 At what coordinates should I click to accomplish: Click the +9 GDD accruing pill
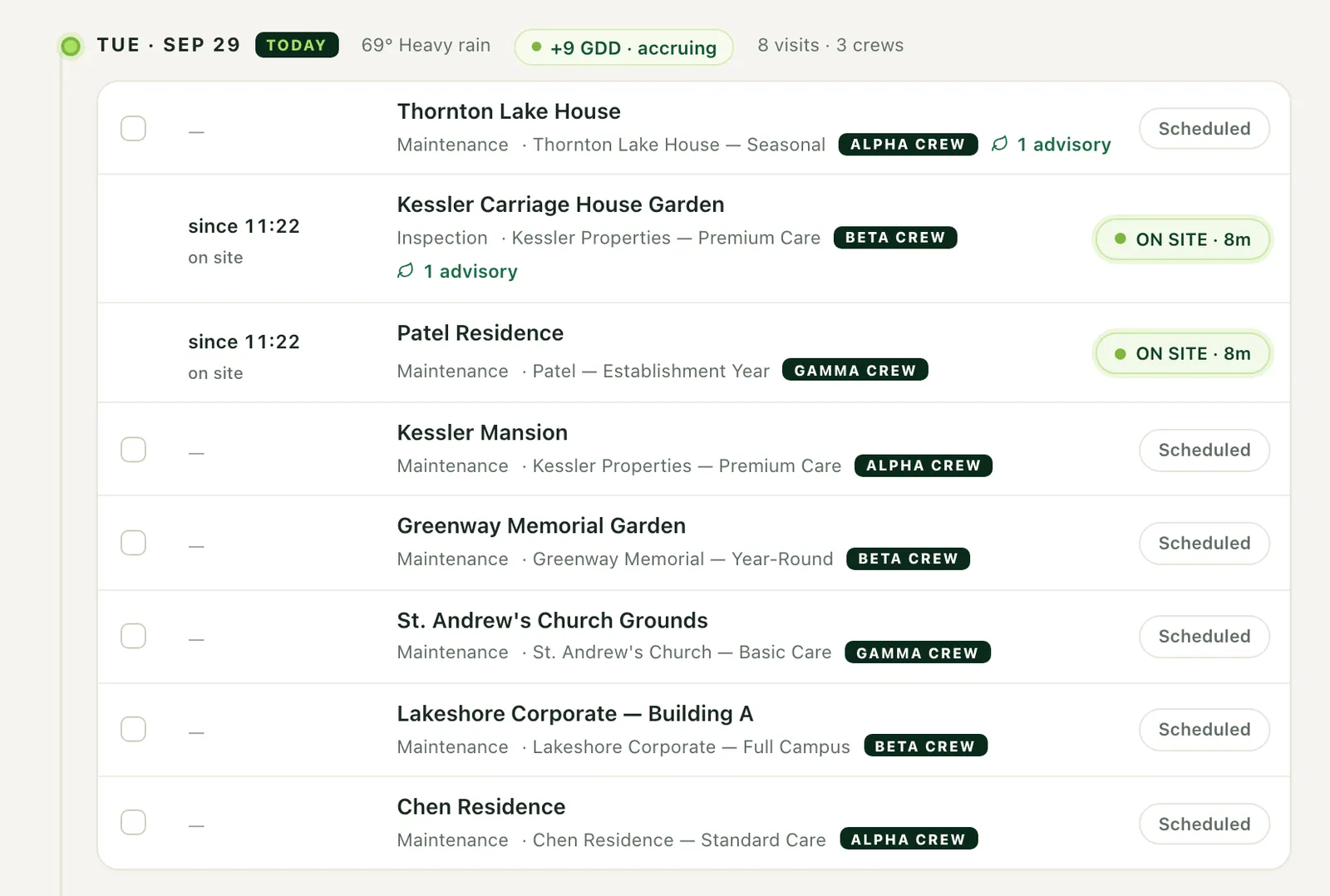[623, 47]
